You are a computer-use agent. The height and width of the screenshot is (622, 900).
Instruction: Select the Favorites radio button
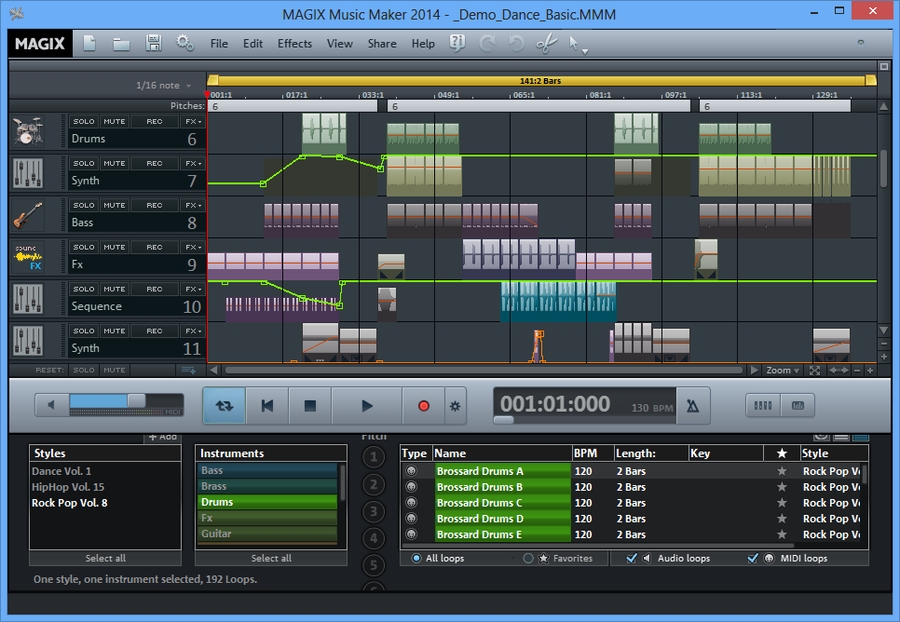530,559
